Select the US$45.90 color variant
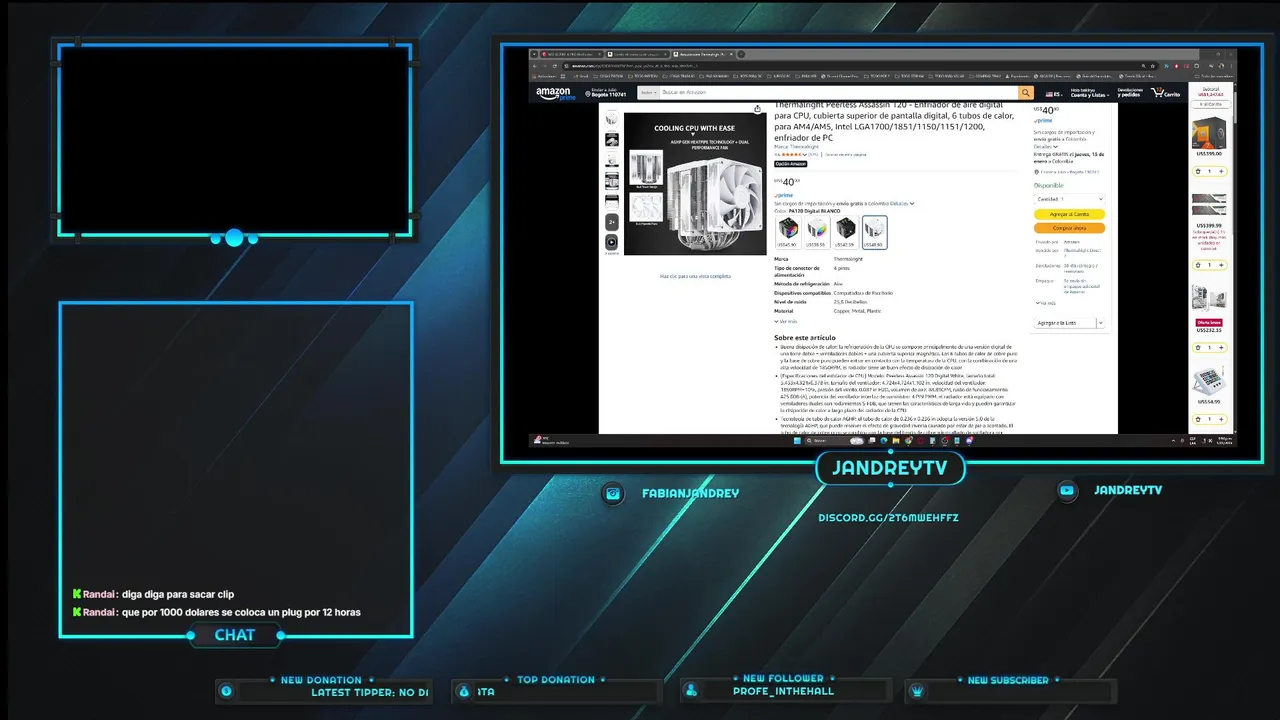Image resolution: width=1280 pixels, height=720 pixels. tap(788, 232)
